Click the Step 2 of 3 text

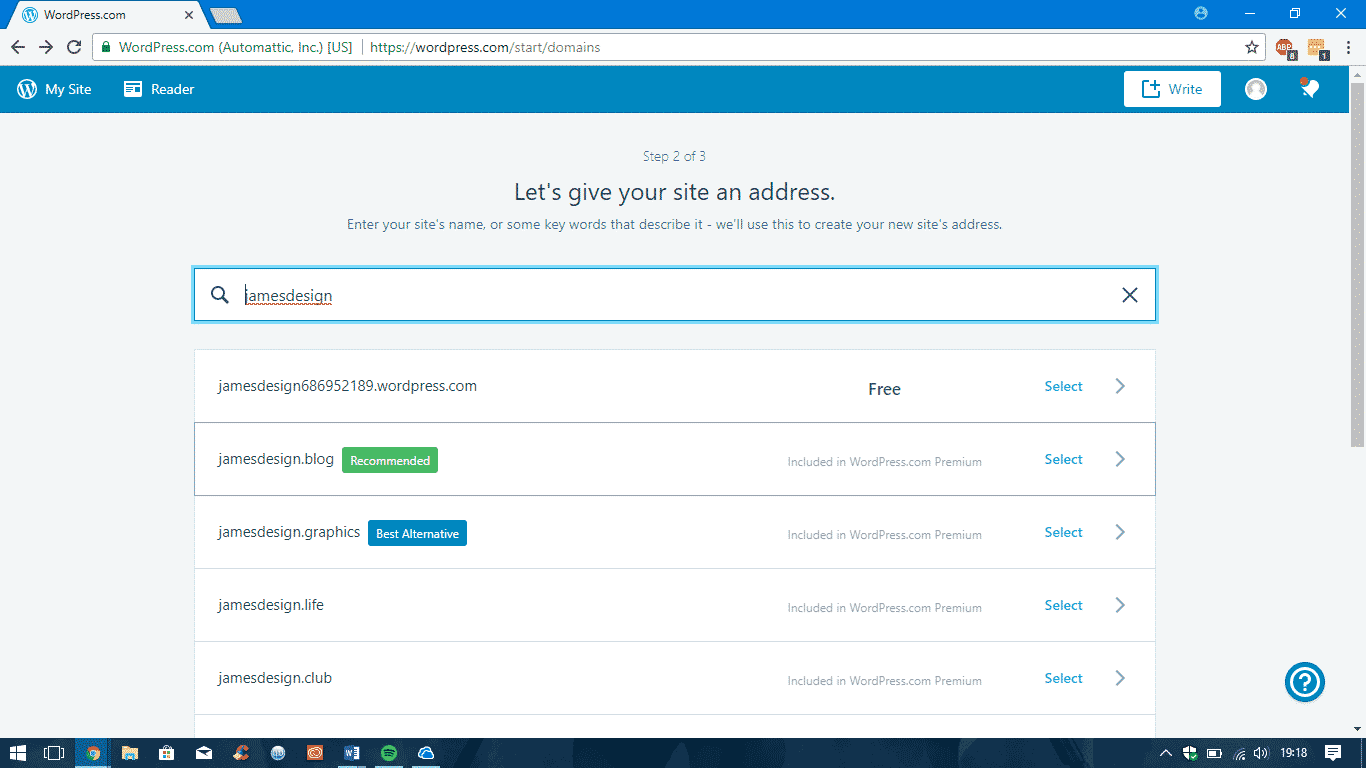(674, 156)
